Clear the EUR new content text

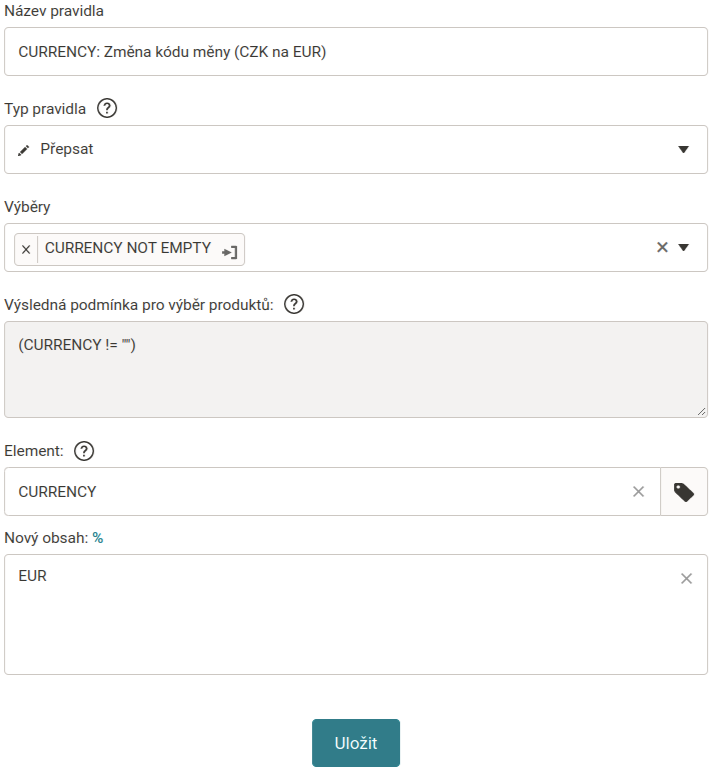(686, 578)
